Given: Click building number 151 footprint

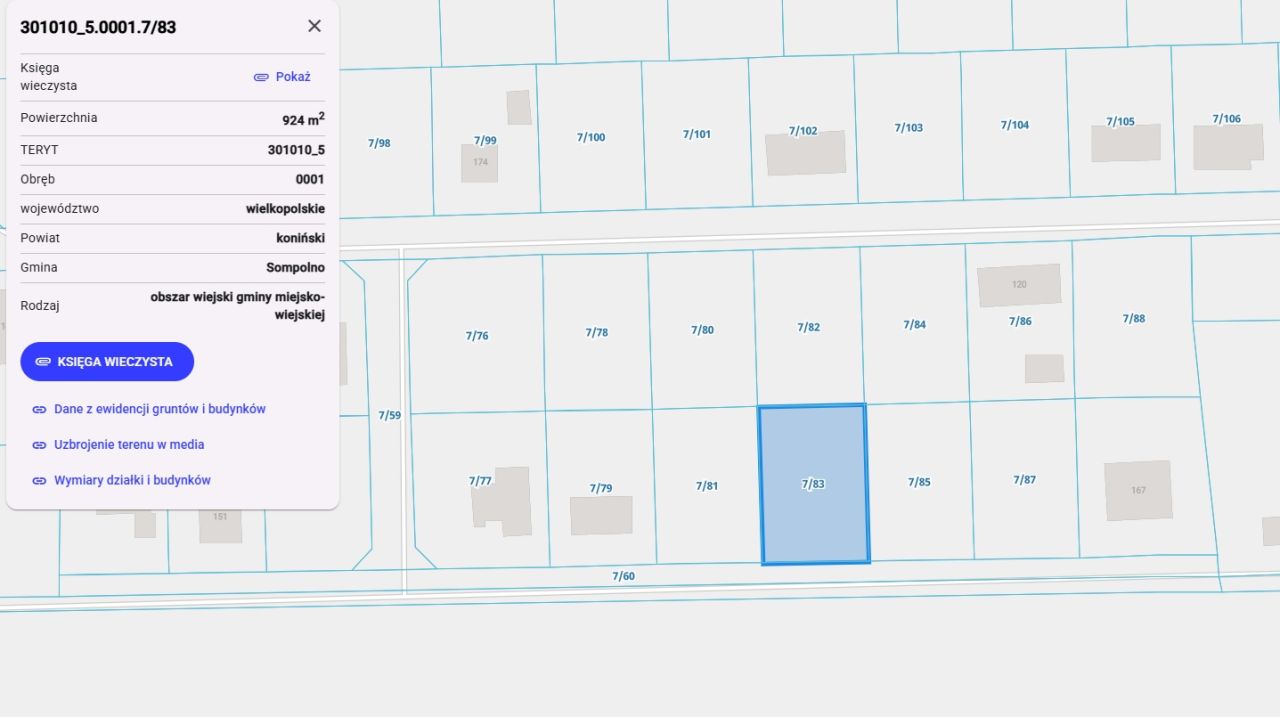Looking at the screenshot, I should click(220, 524).
